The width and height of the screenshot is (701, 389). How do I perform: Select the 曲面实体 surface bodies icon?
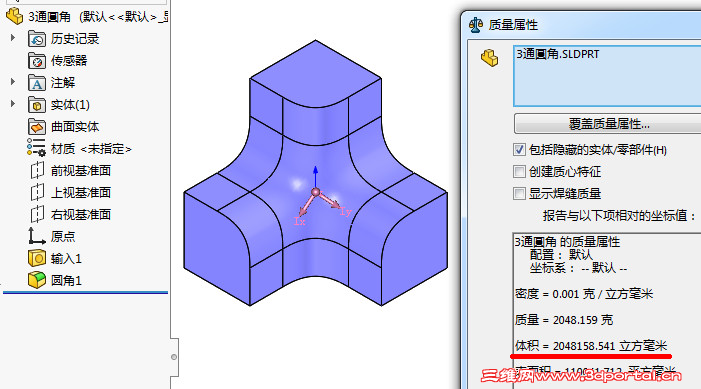click(x=37, y=127)
